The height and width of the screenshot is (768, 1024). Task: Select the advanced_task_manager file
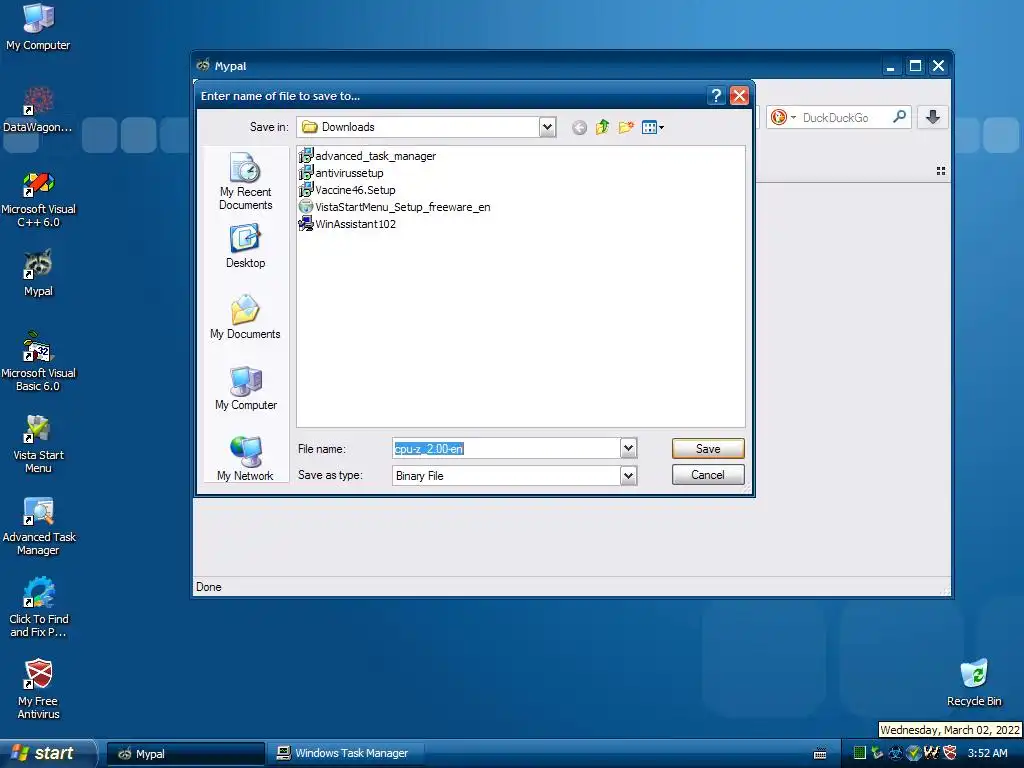(x=367, y=155)
